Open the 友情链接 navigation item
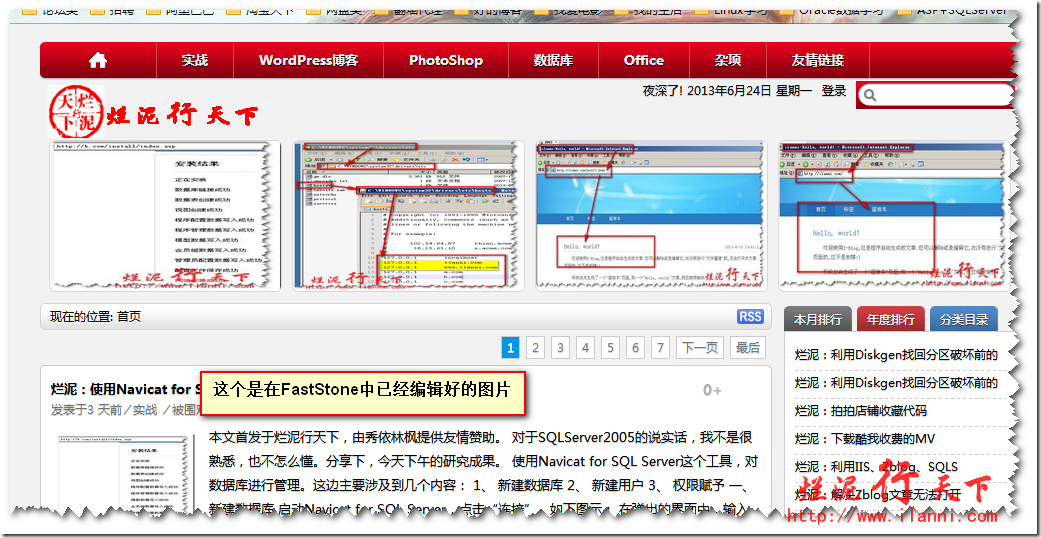Image resolution: width=1041 pixels, height=538 pixels. pyautogui.click(x=817, y=60)
